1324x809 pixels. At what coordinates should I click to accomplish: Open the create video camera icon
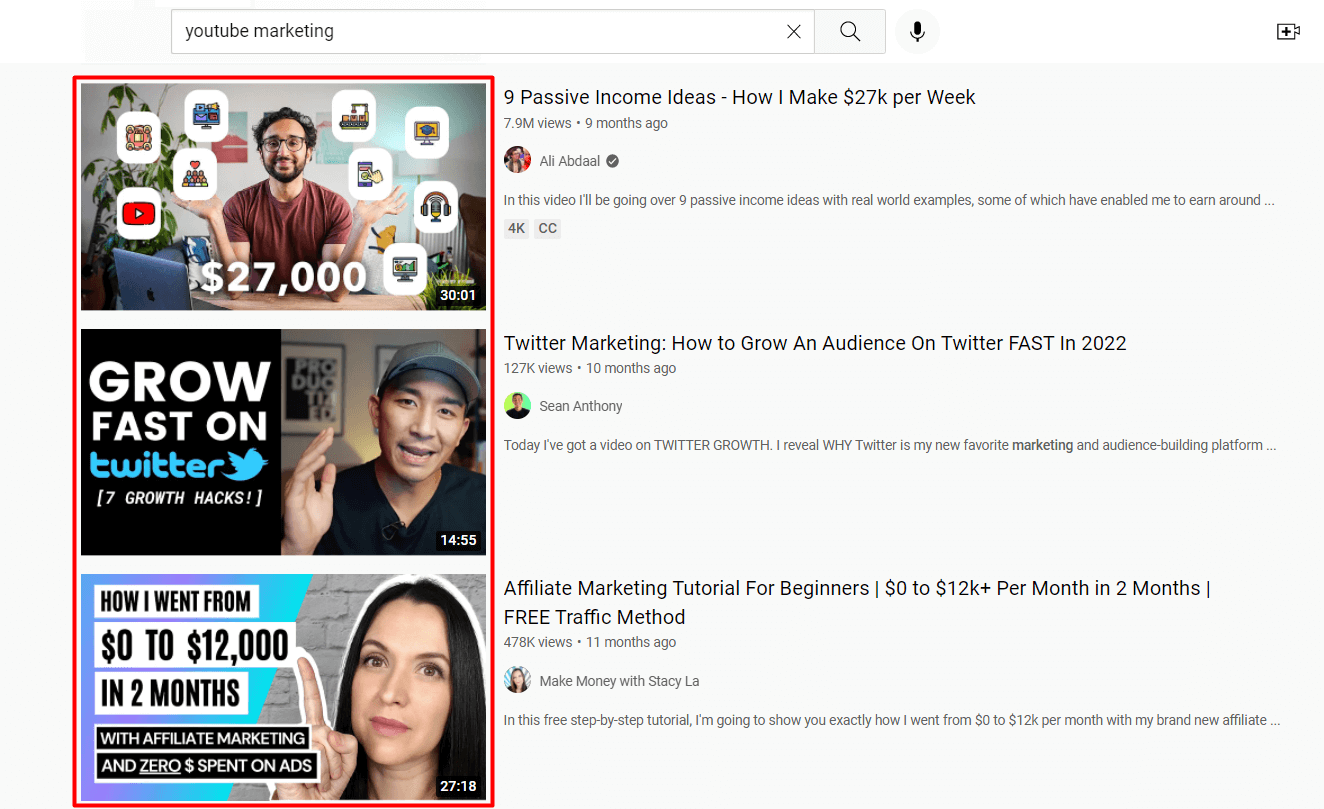(x=1288, y=32)
